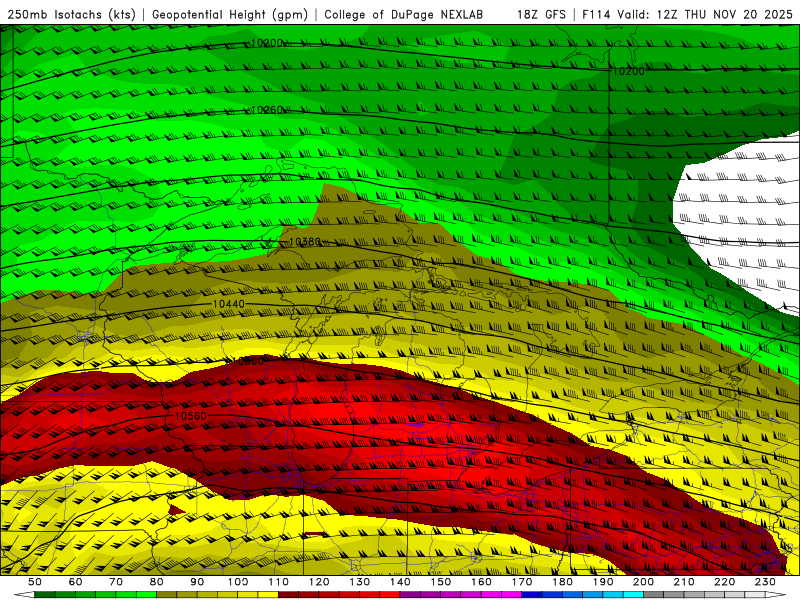The image size is (800, 600).
Task: Click the '100' label on the color scale
Action: click(x=238, y=582)
